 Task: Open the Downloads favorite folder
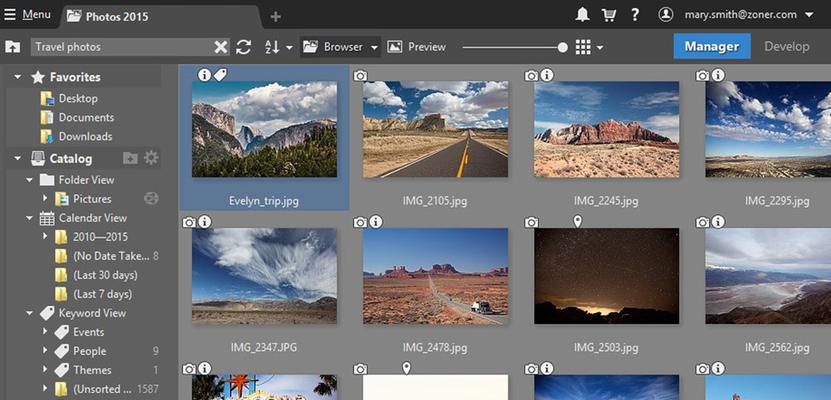pos(84,137)
